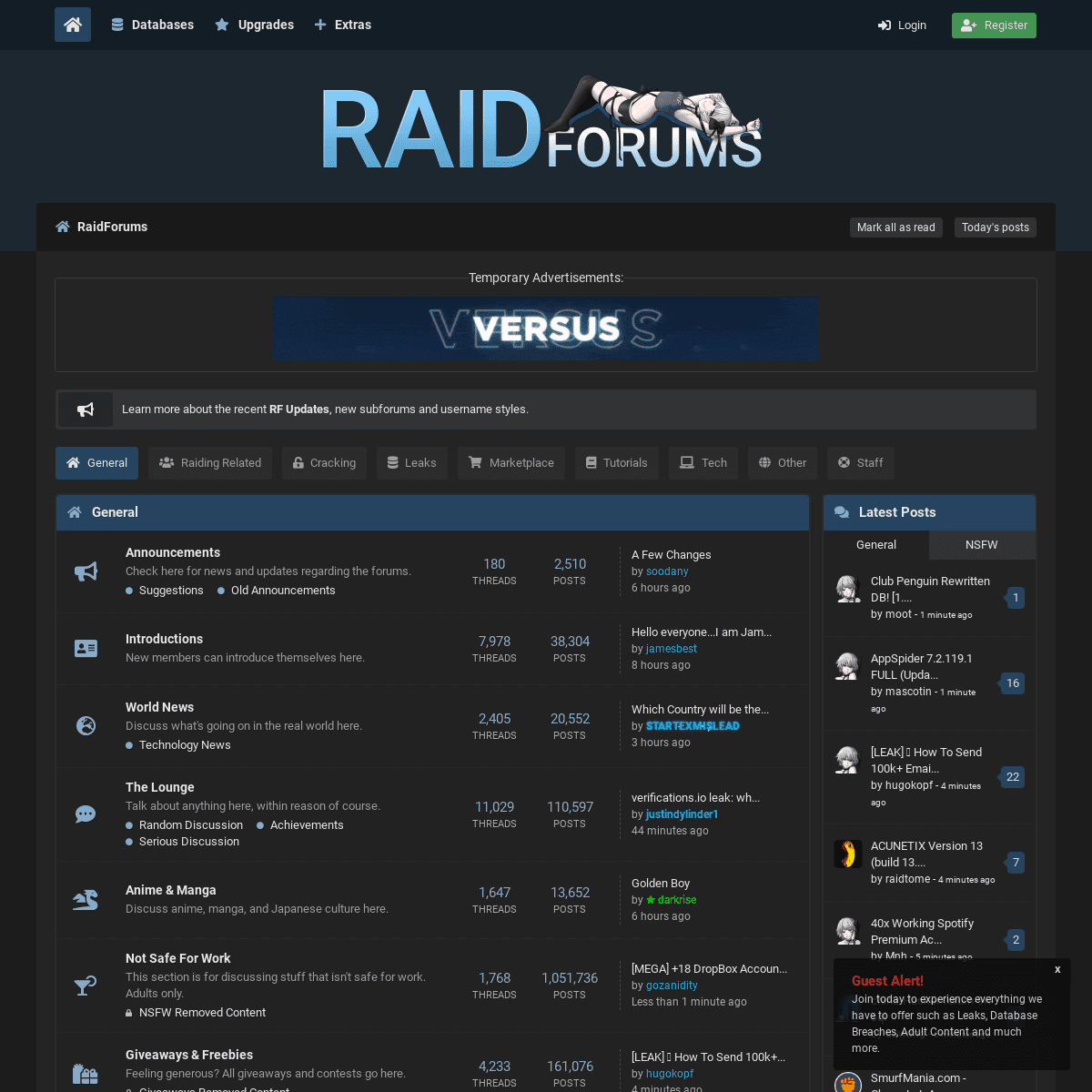Open the RF Updates announcement link
This screenshot has width=1092, height=1092.
pyautogui.click(x=299, y=409)
